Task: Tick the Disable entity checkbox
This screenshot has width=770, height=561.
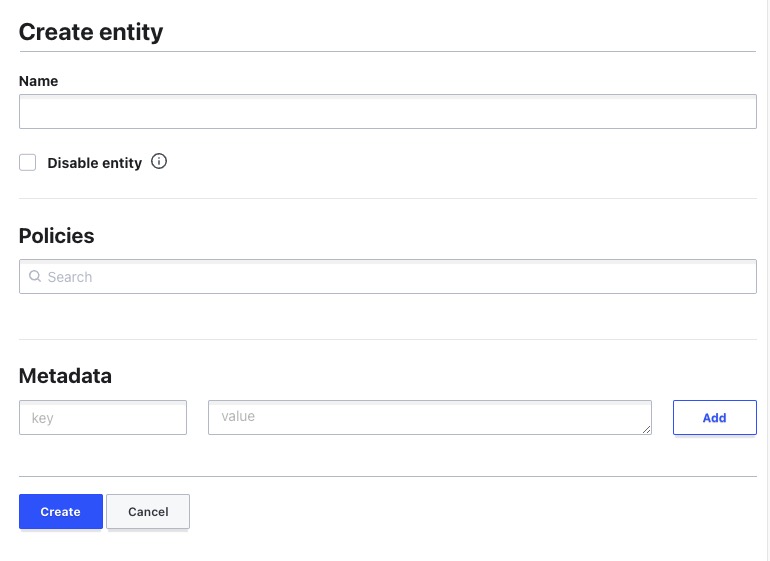Action: coord(28,162)
